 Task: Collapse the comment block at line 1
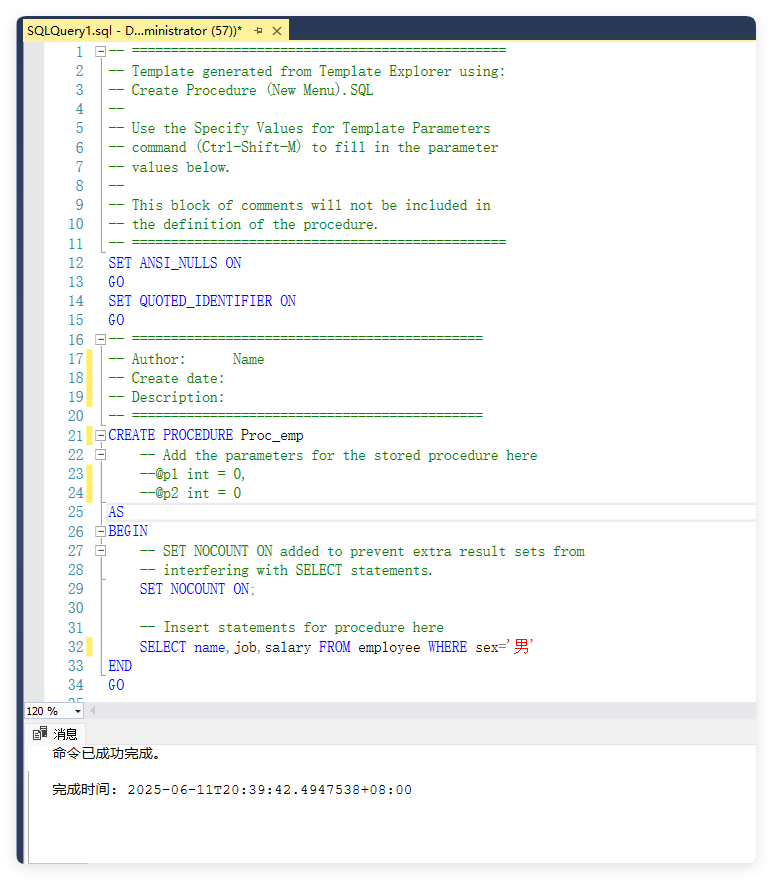pos(100,52)
